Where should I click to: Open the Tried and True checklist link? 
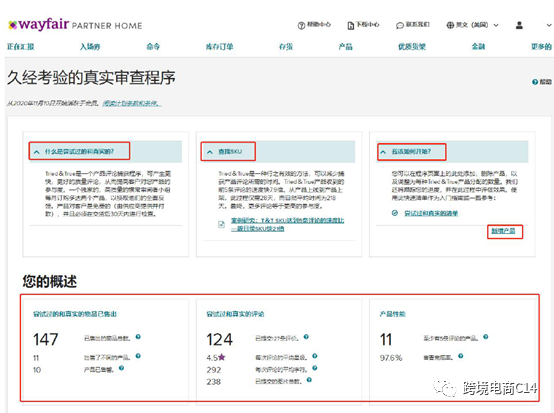(x=431, y=213)
